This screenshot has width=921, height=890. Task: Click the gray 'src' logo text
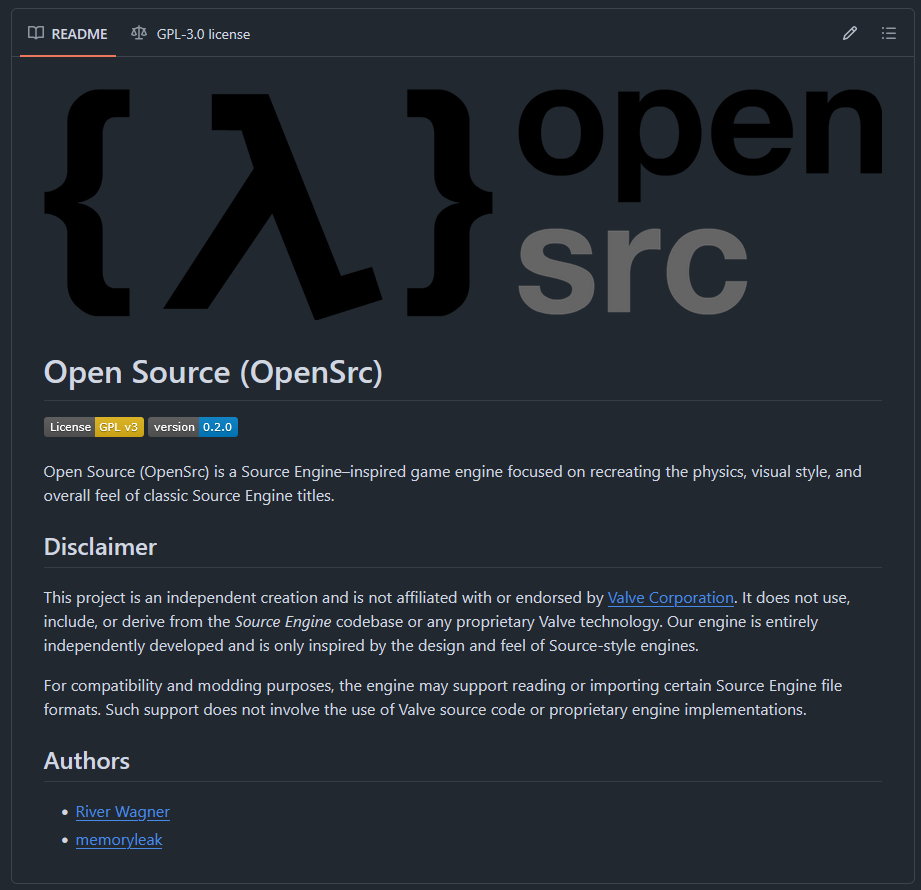[633, 270]
